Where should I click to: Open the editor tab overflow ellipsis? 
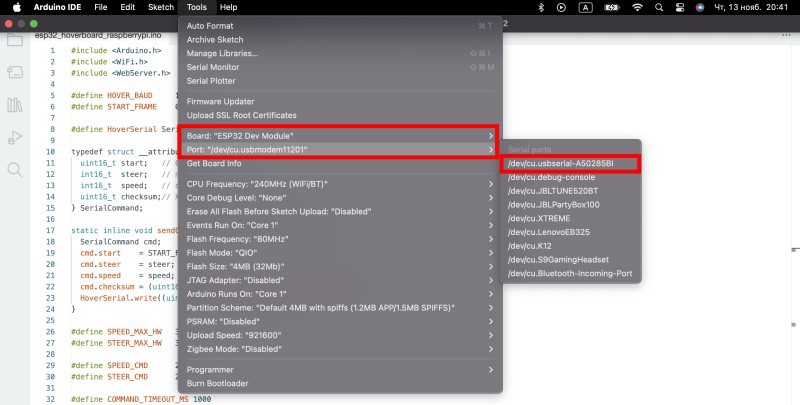786,35
